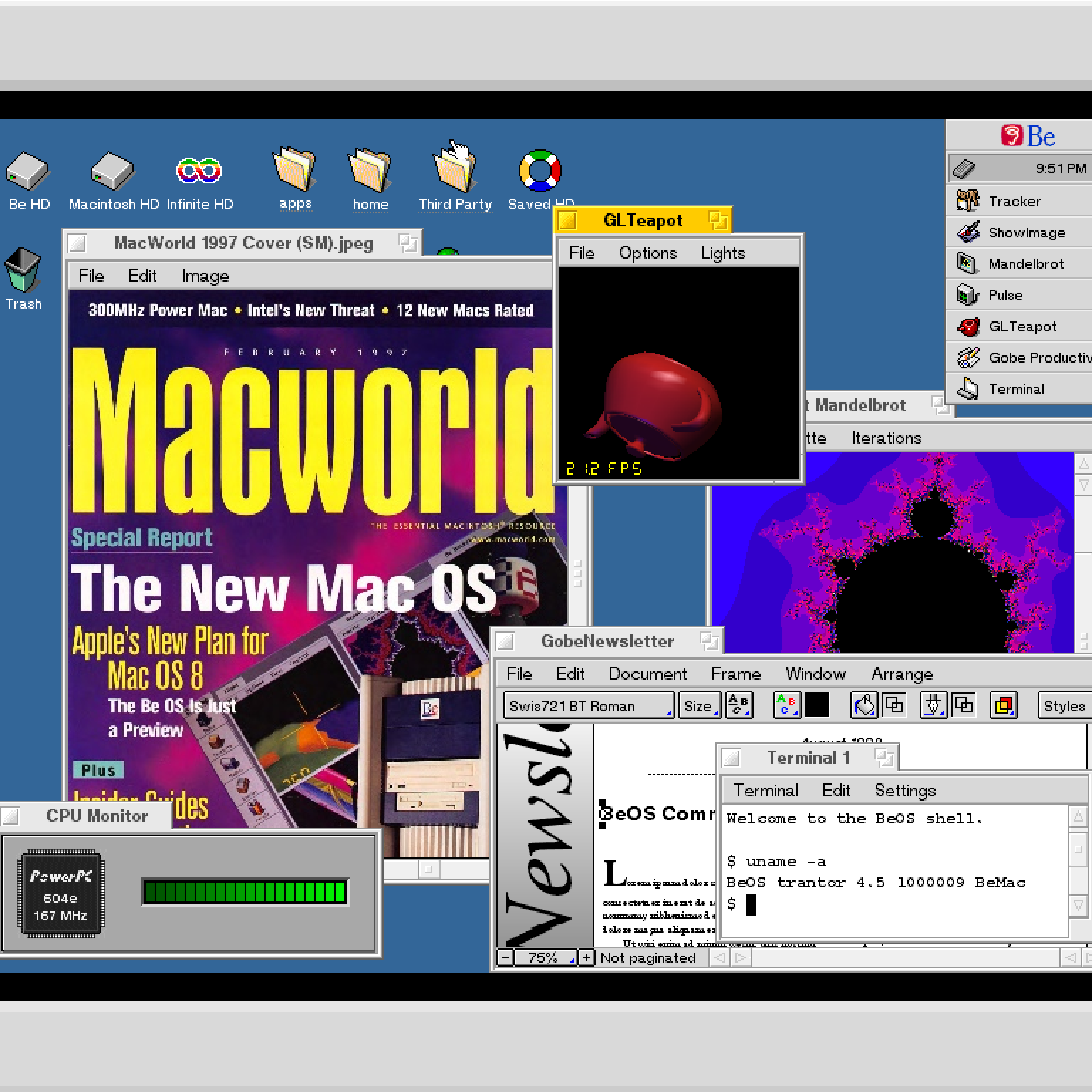
Task: Select the home folder on desktop
Action: tap(370, 171)
